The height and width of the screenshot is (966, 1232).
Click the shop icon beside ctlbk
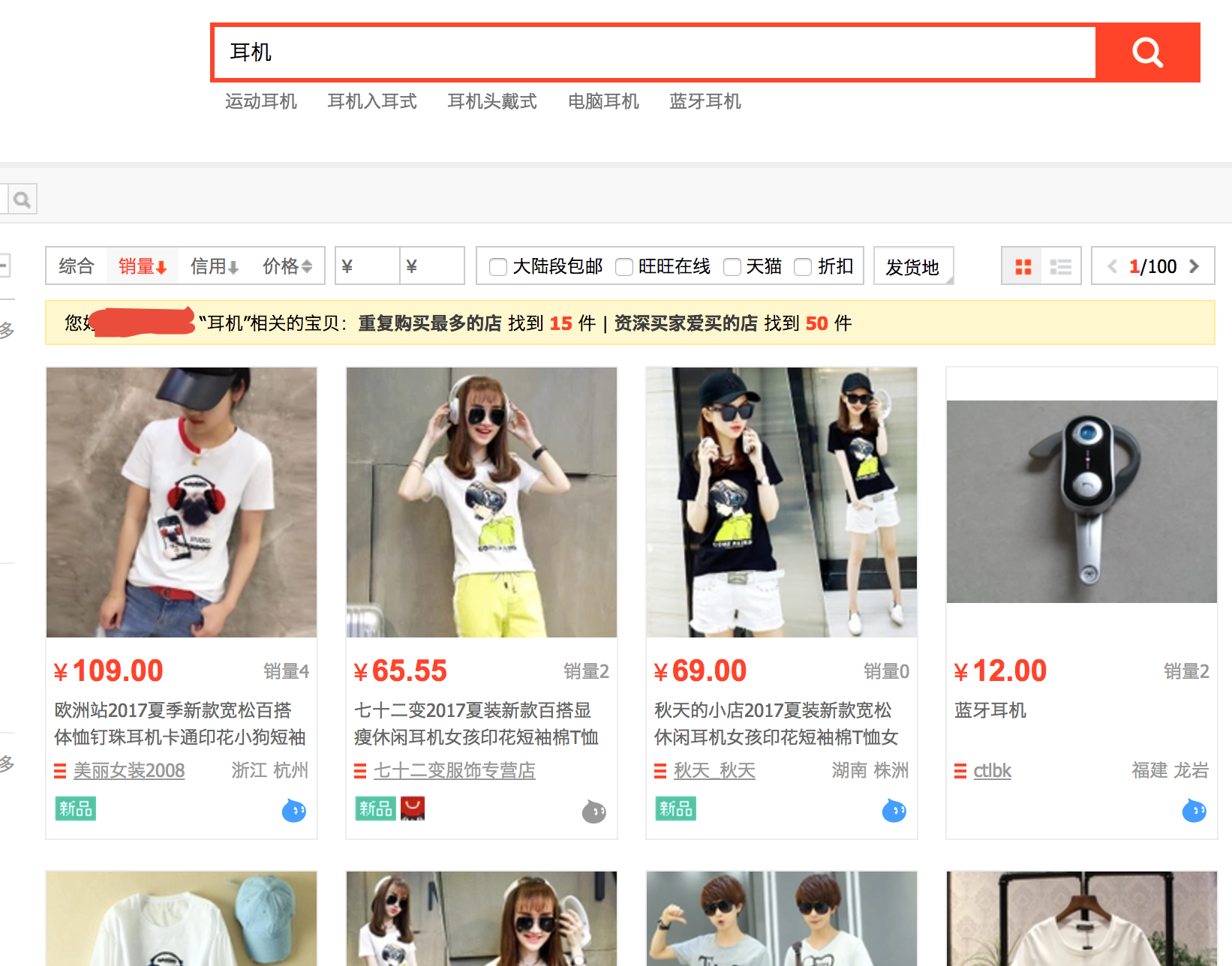tap(960, 771)
